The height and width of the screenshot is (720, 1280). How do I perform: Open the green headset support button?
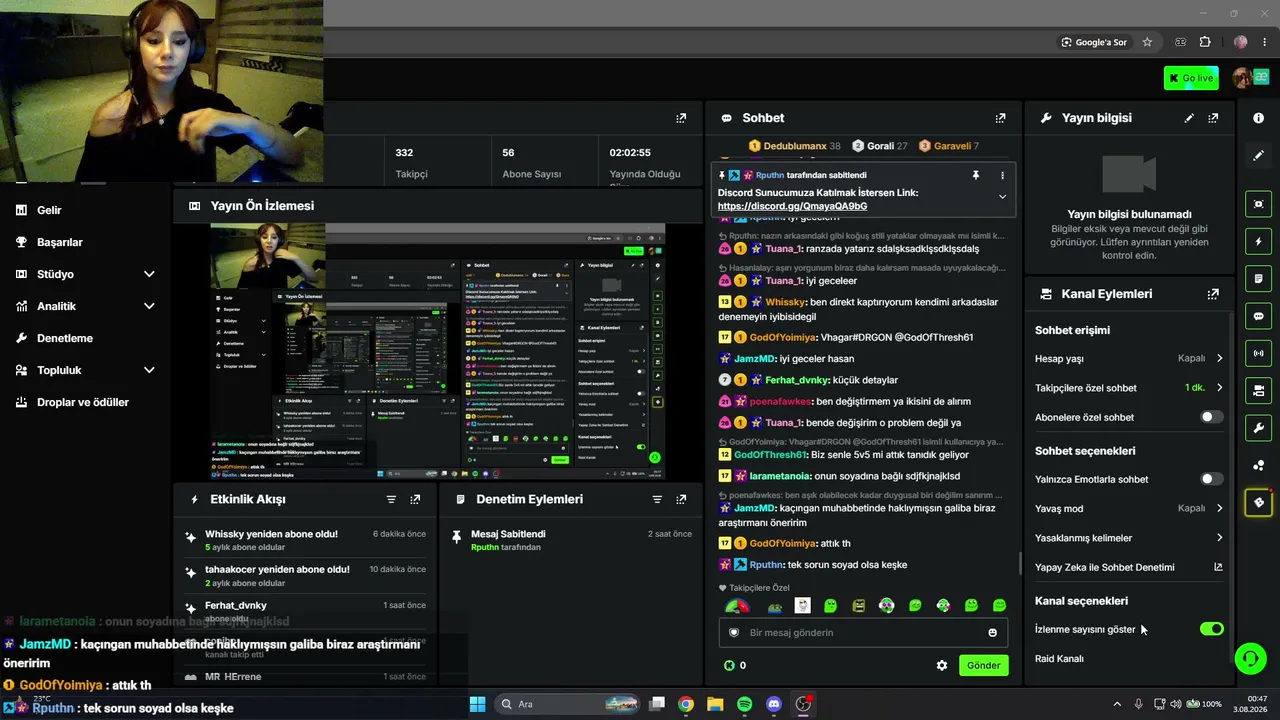point(1250,658)
